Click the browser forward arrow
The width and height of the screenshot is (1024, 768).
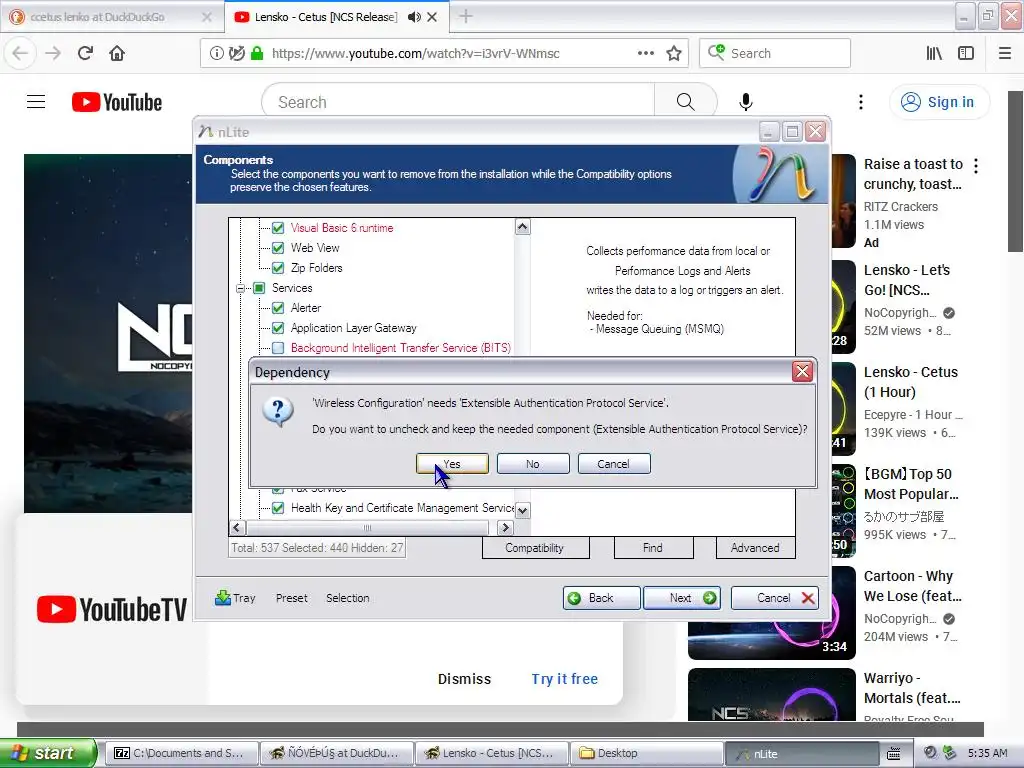(53, 53)
